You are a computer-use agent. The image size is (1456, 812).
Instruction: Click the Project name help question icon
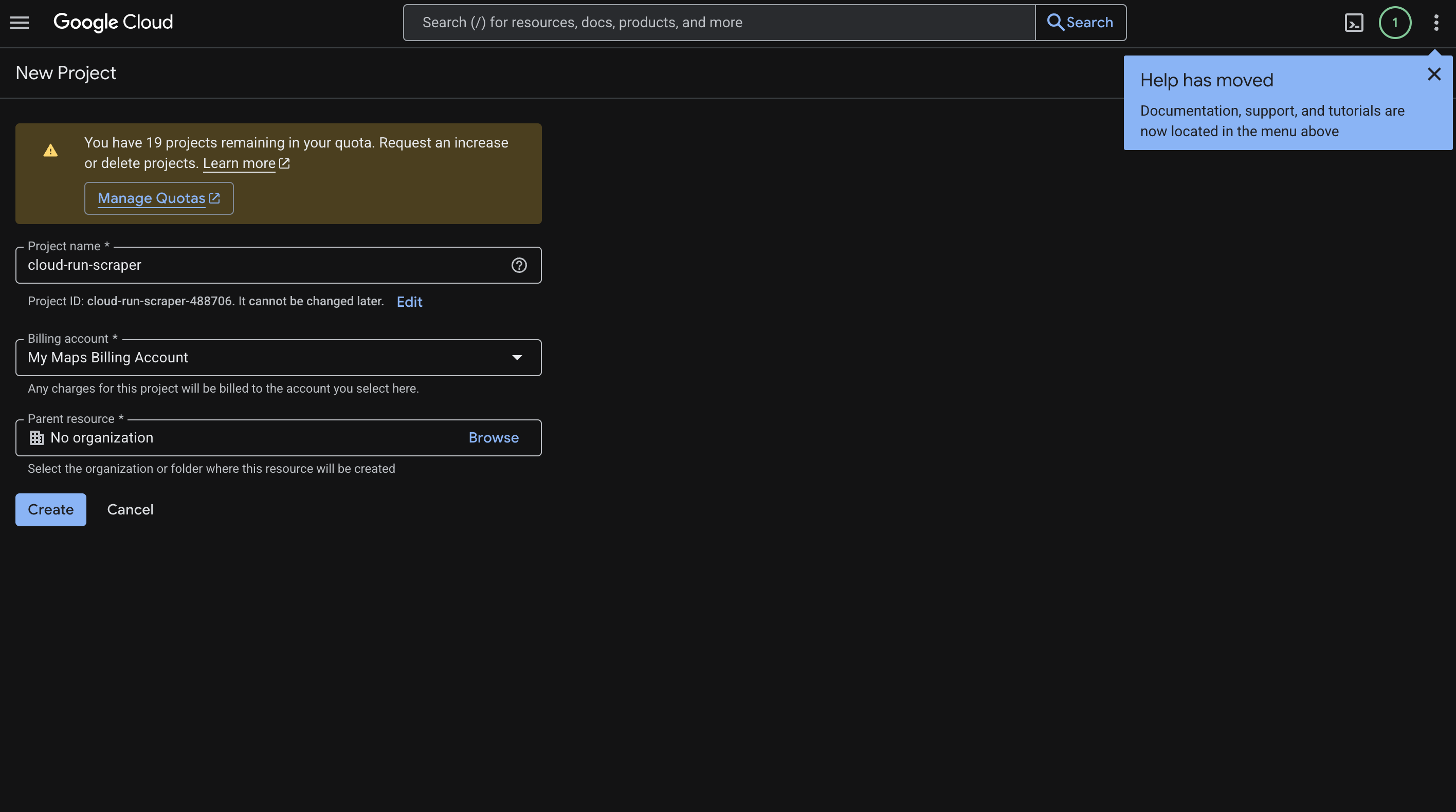coord(519,265)
